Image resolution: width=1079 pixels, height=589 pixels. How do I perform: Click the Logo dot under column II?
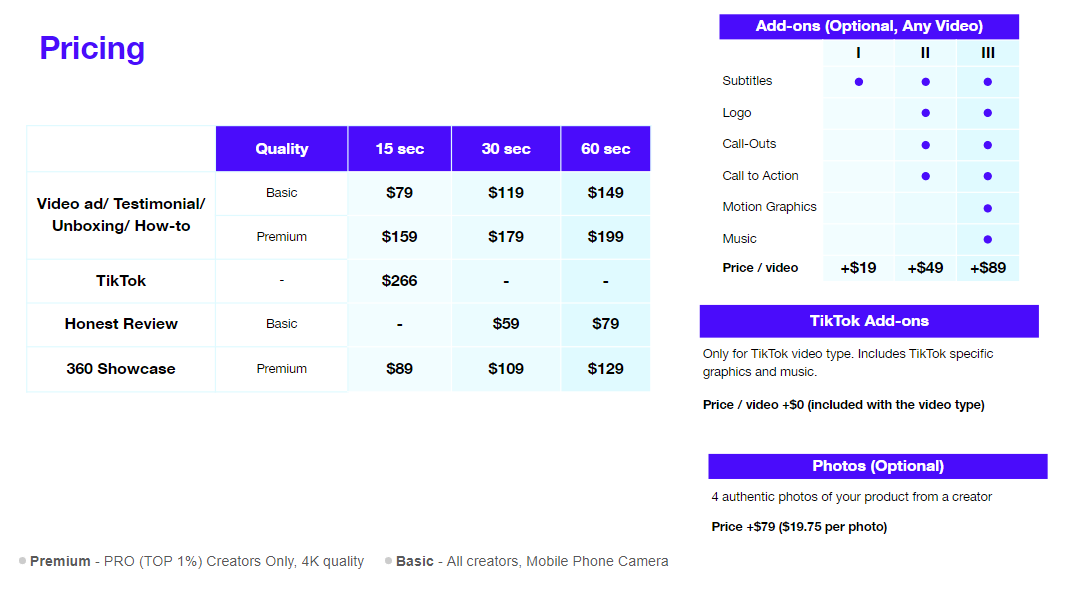pos(926,113)
